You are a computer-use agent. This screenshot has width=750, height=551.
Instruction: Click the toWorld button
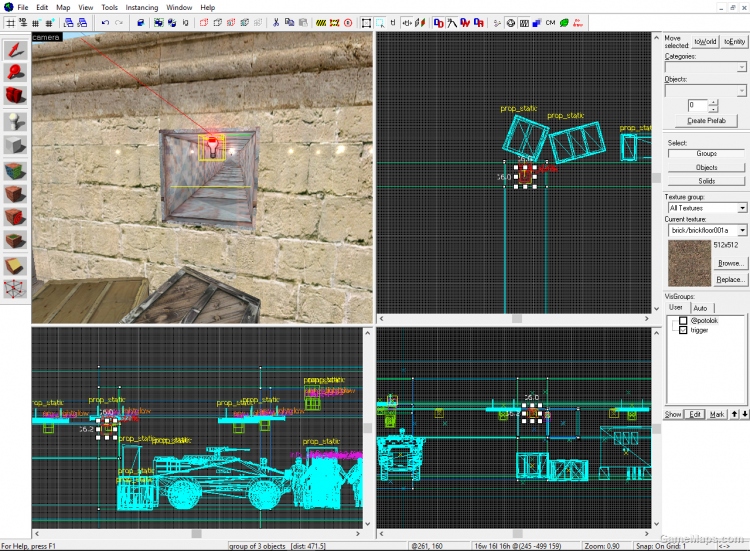click(705, 42)
